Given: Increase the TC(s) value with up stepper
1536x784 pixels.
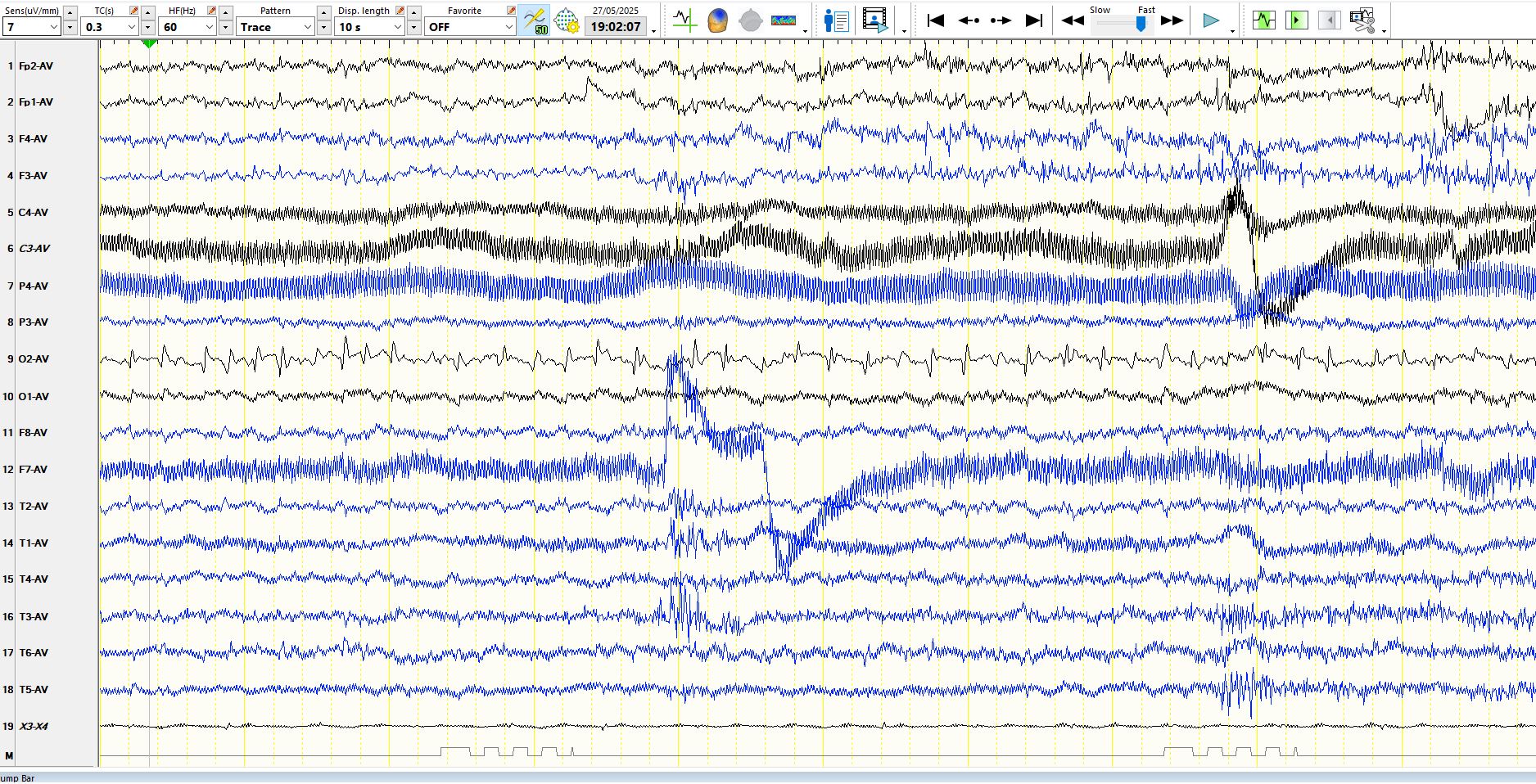Looking at the screenshot, I should [147, 11].
